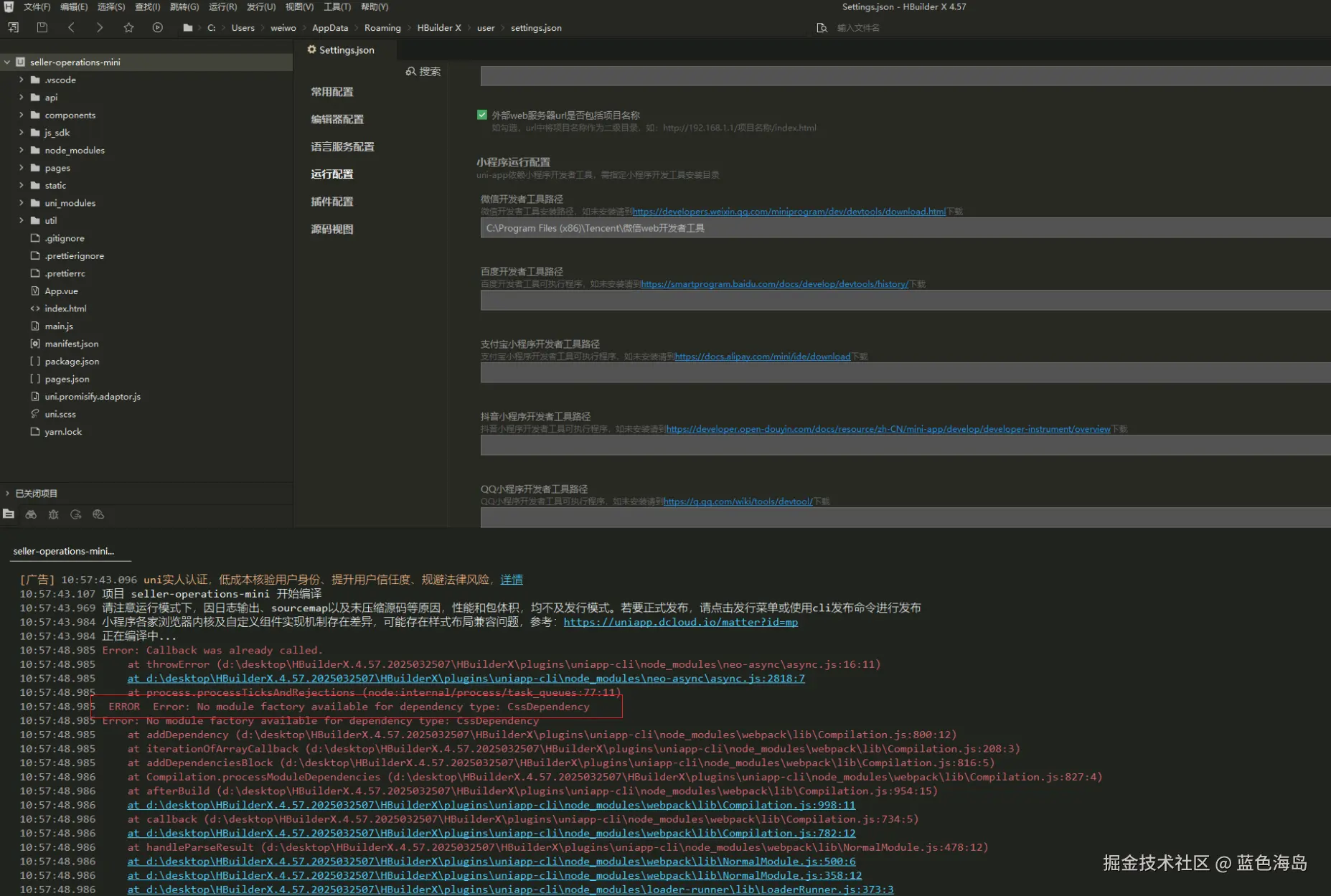Select 插件配置 settings category

click(332, 202)
